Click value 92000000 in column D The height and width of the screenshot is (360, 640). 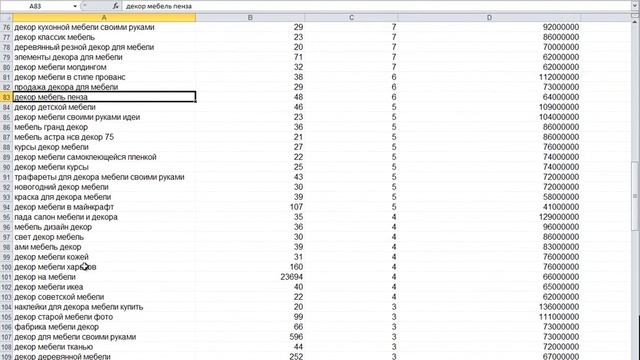coord(561,27)
